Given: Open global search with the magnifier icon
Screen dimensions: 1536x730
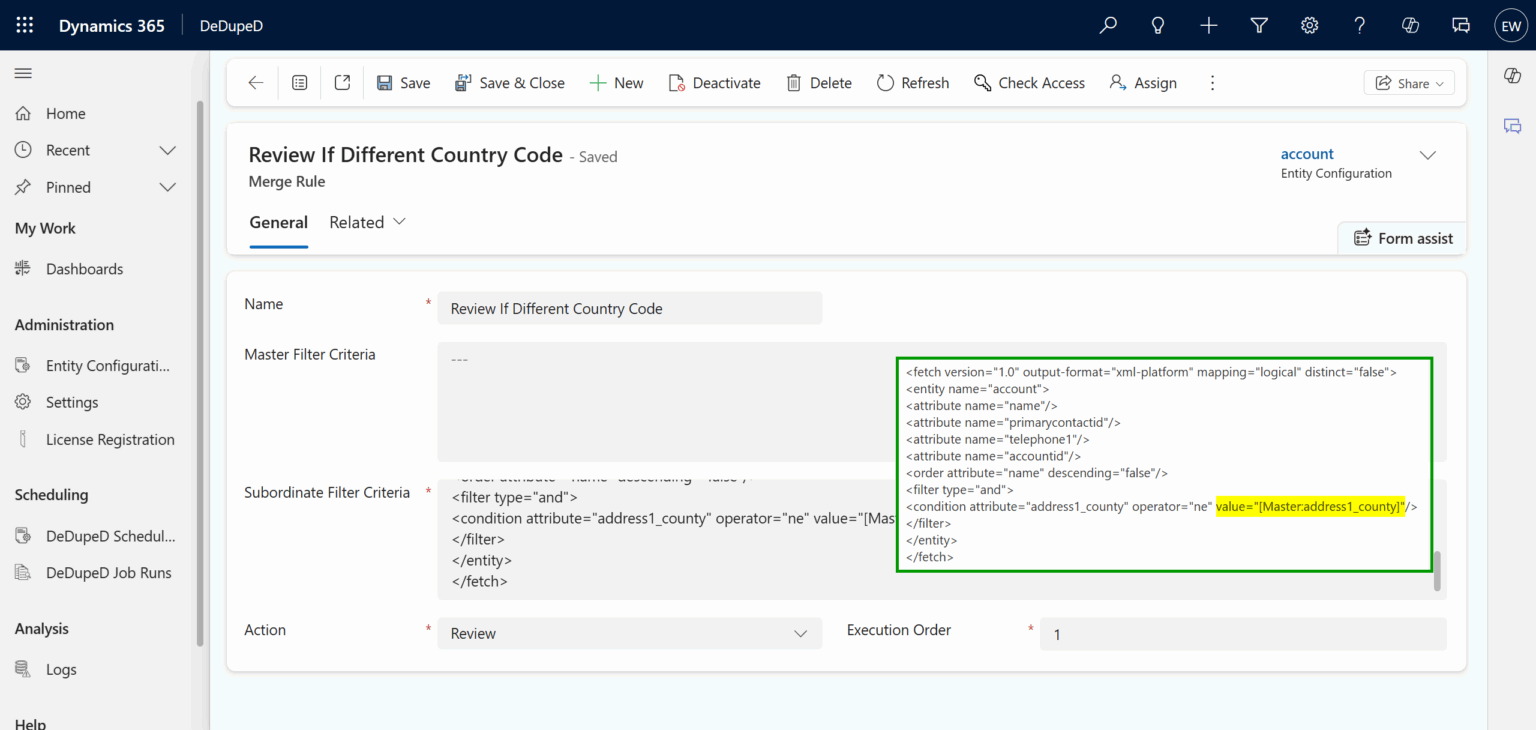Looking at the screenshot, I should point(1108,25).
